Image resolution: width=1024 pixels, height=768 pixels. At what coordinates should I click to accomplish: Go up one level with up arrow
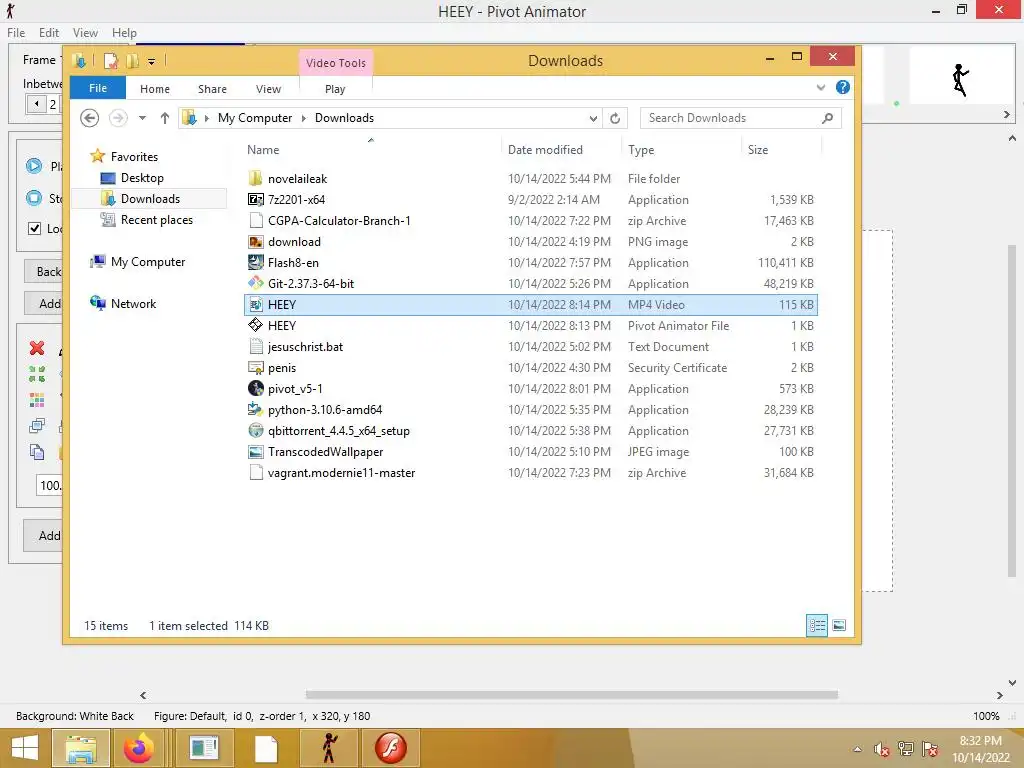tap(165, 118)
